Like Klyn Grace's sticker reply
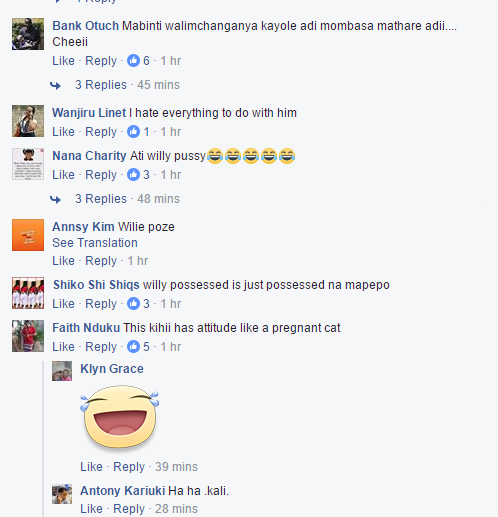 (91, 467)
